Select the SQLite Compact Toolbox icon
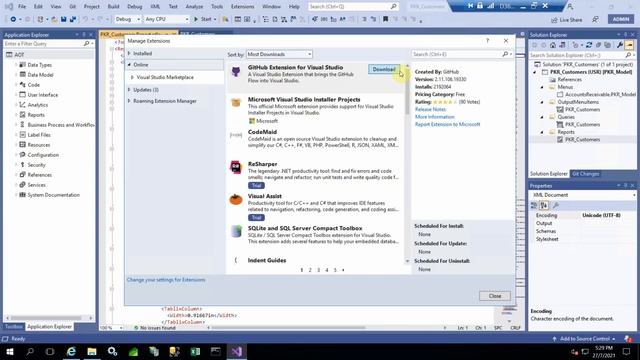Image resolution: width=640 pixels, height=360 pixels. tap(236, 231)
